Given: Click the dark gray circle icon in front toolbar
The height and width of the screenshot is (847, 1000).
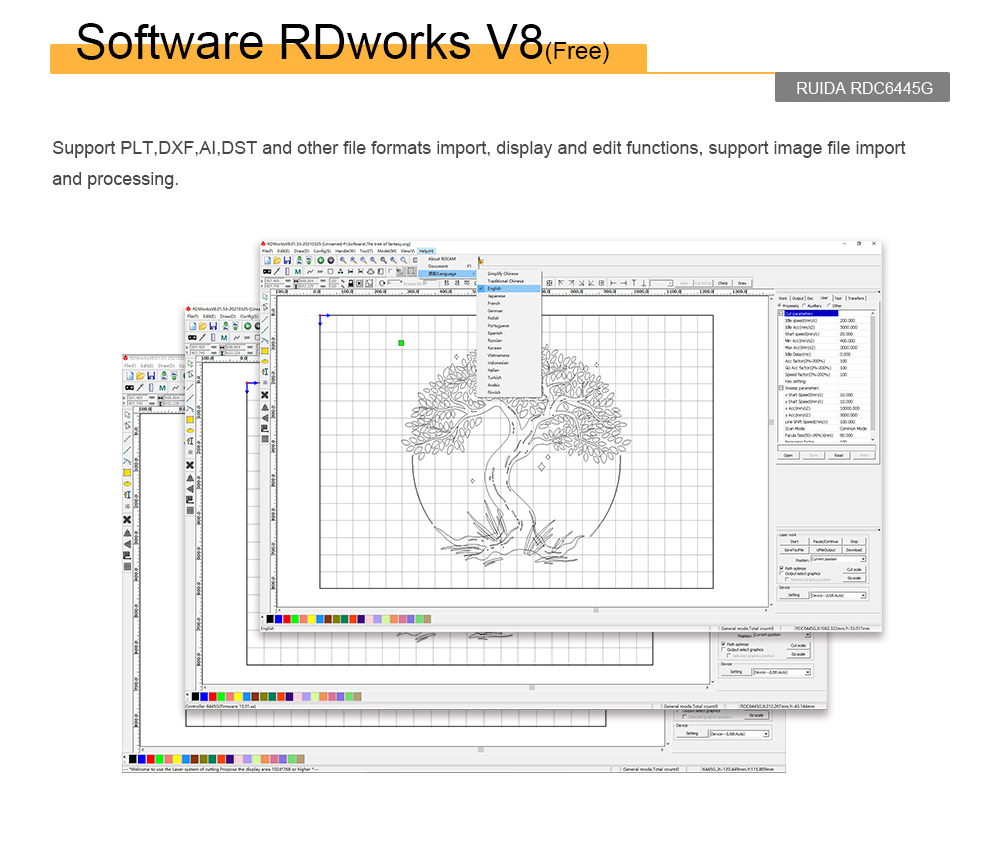Looking at the screenshot, I should click(x=331, y=260).
